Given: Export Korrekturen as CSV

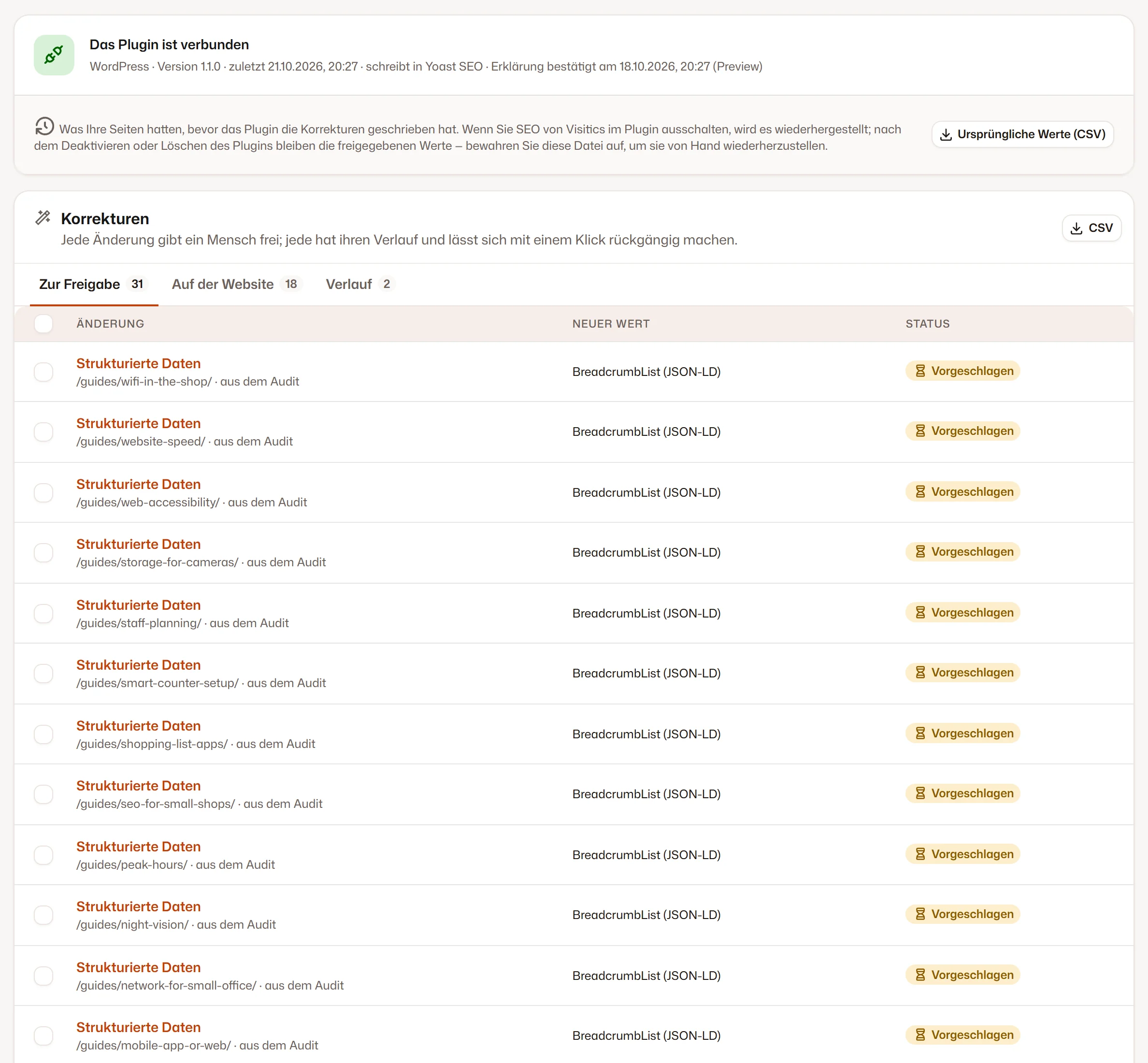Looking at the screenshot, I should tap(1091, 229).
